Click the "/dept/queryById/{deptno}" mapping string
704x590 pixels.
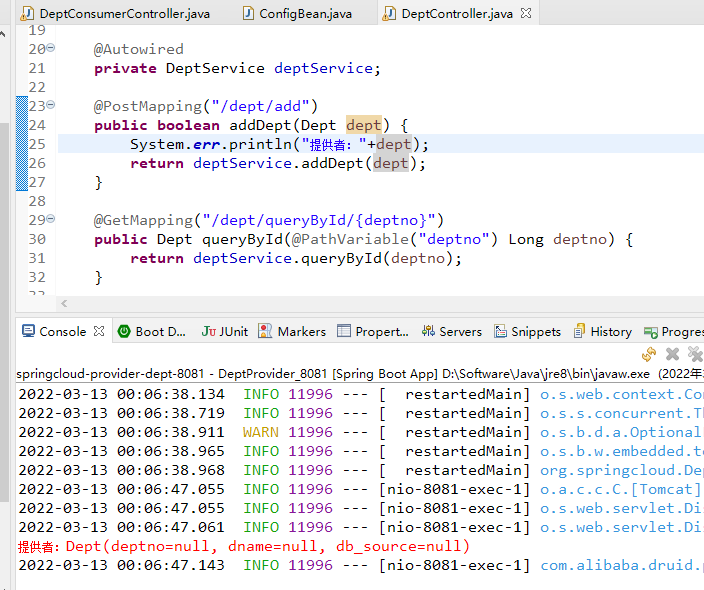tap(319, 220)
